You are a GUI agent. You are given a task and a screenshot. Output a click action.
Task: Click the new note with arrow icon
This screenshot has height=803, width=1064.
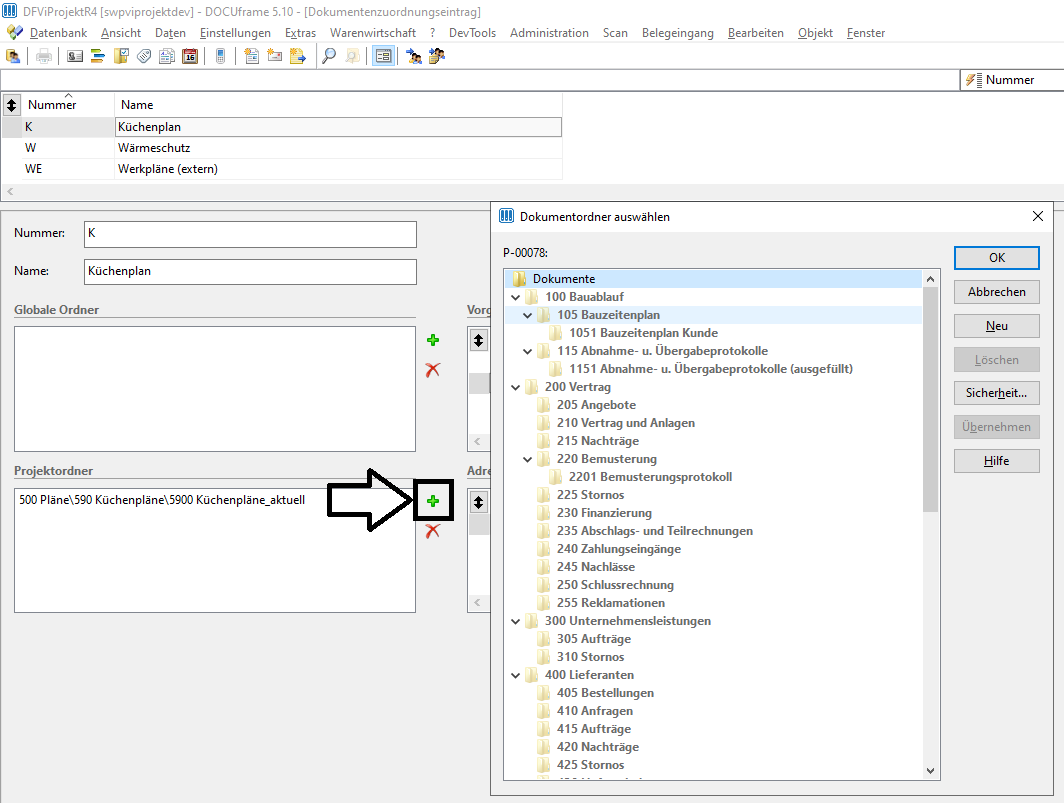pyautogui.click(x=298, y=56)
